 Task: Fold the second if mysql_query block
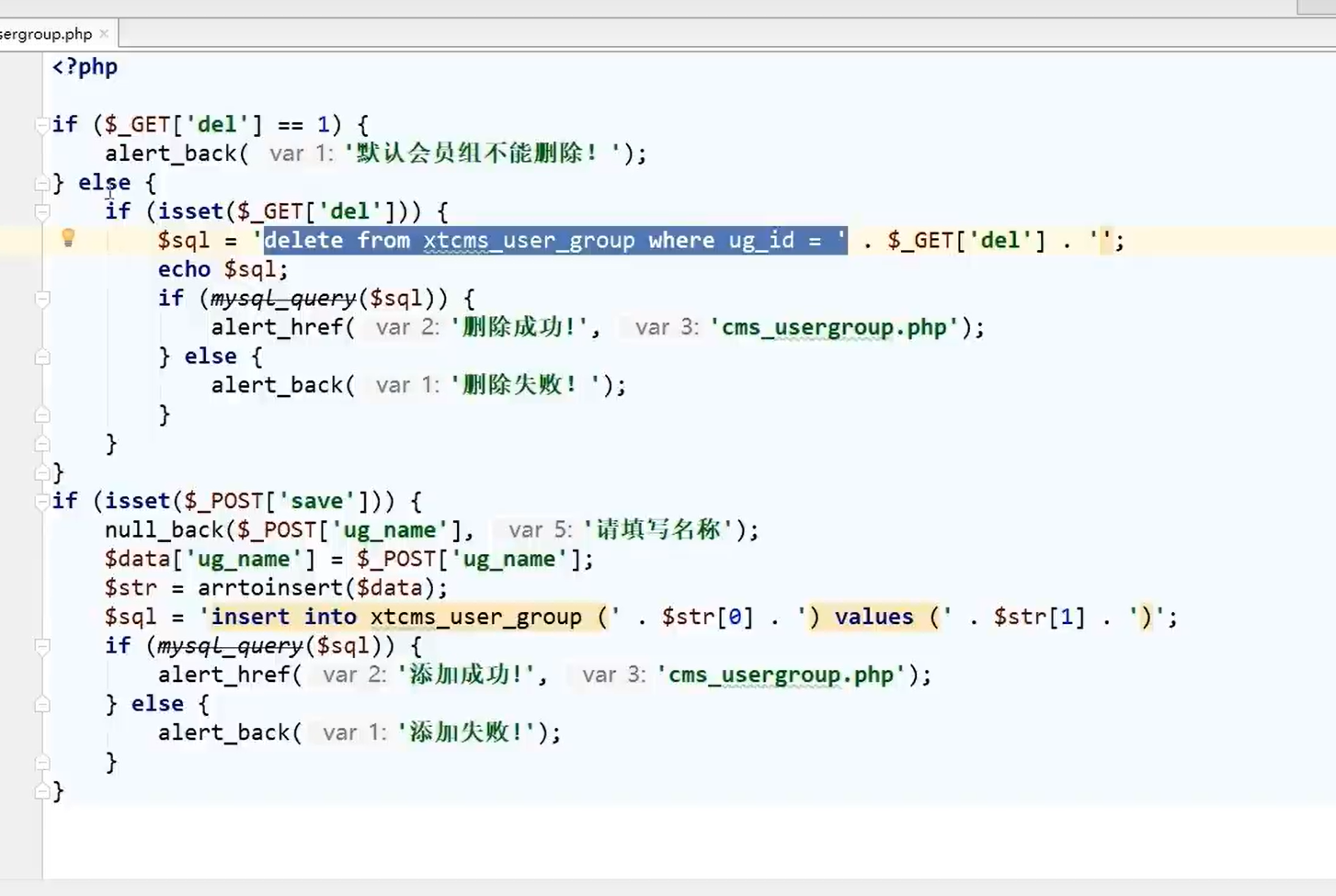coord(42,647)
